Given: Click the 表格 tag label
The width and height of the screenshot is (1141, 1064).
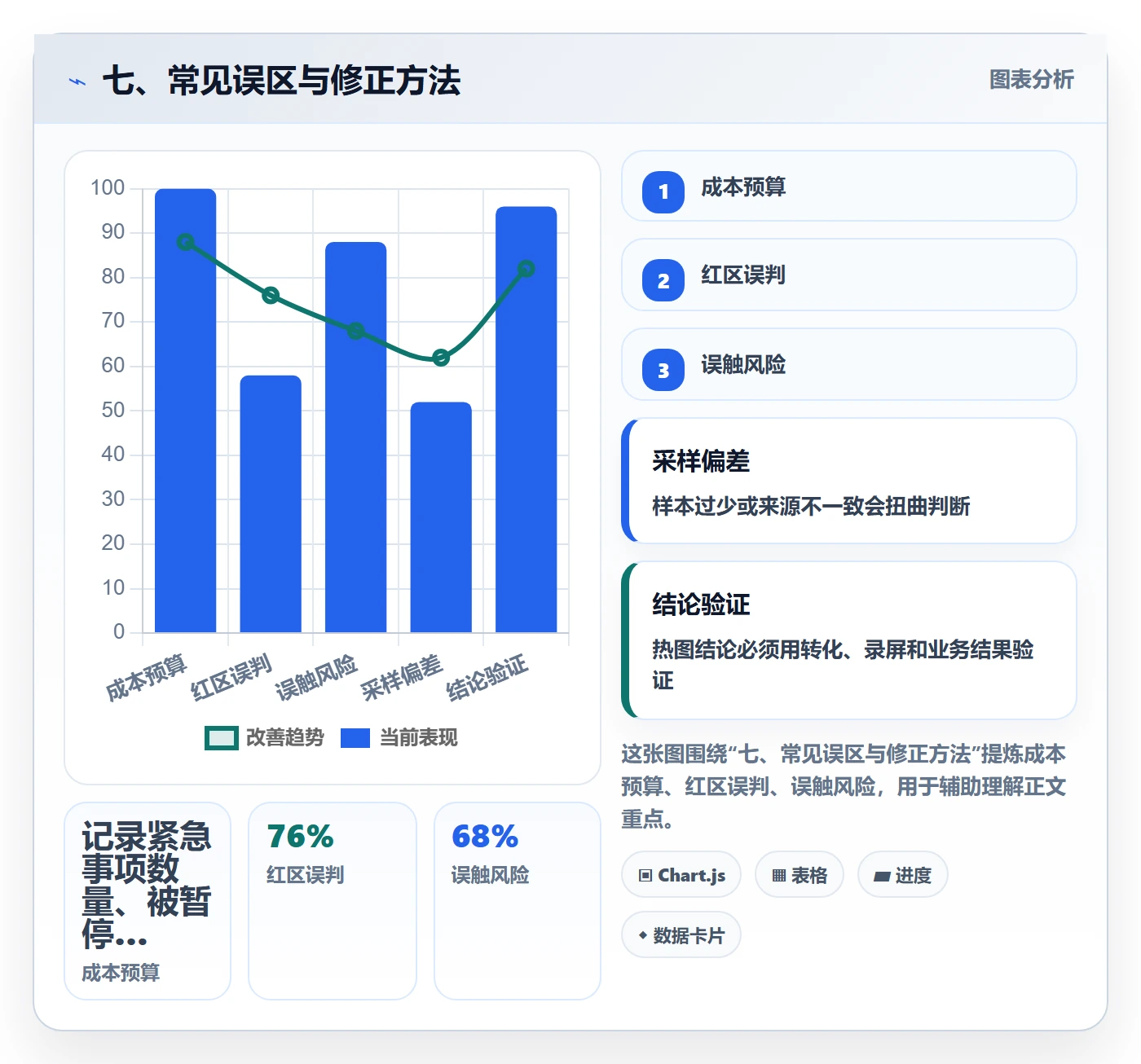Looking at the screenshot, I should pos(809,876).
